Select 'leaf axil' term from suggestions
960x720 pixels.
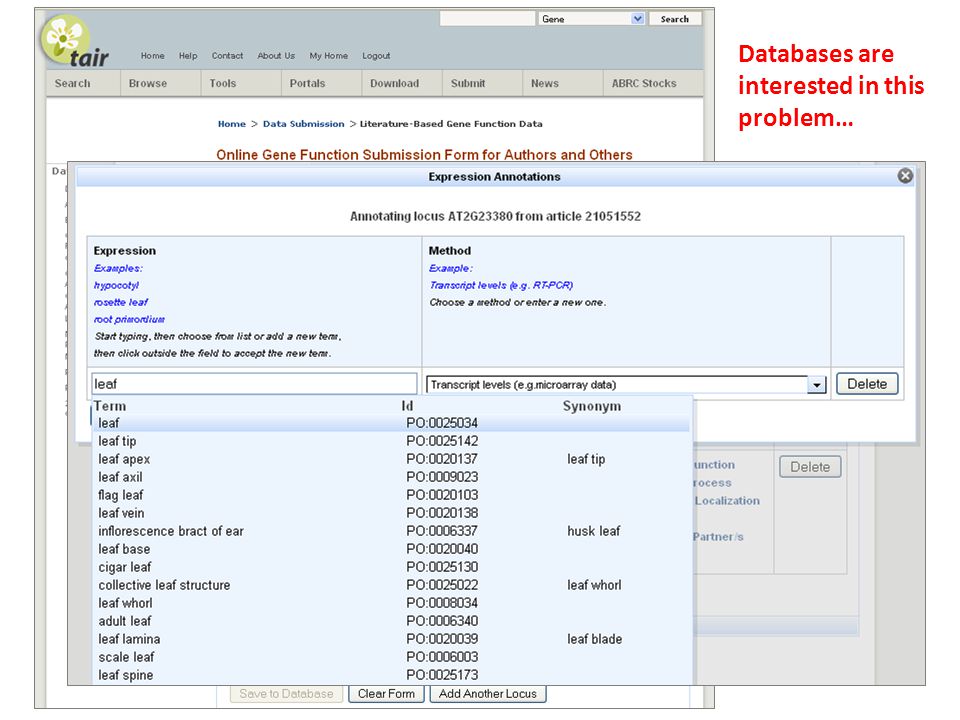click(x=391, y=477)
